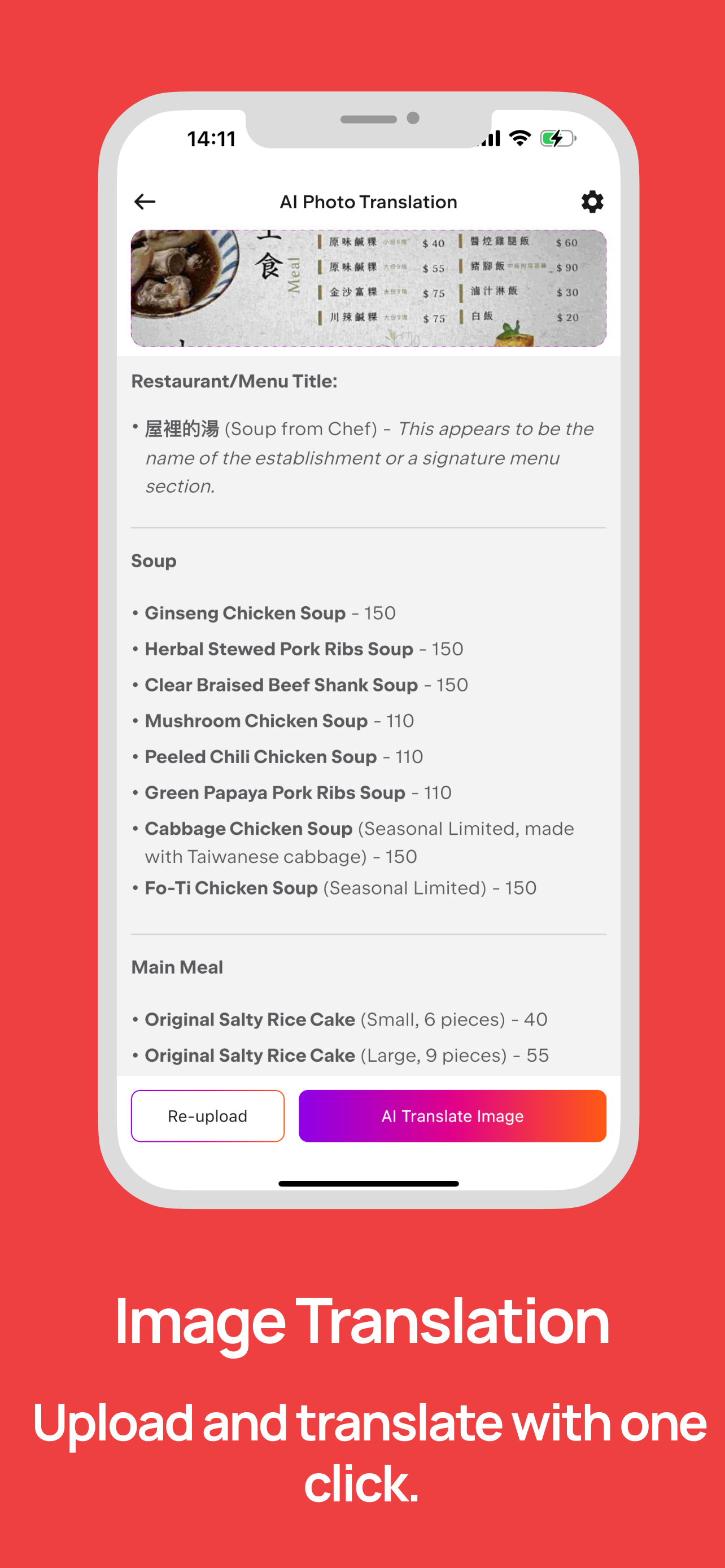Tap the home indicator bar

click(x=368, y=1183)
